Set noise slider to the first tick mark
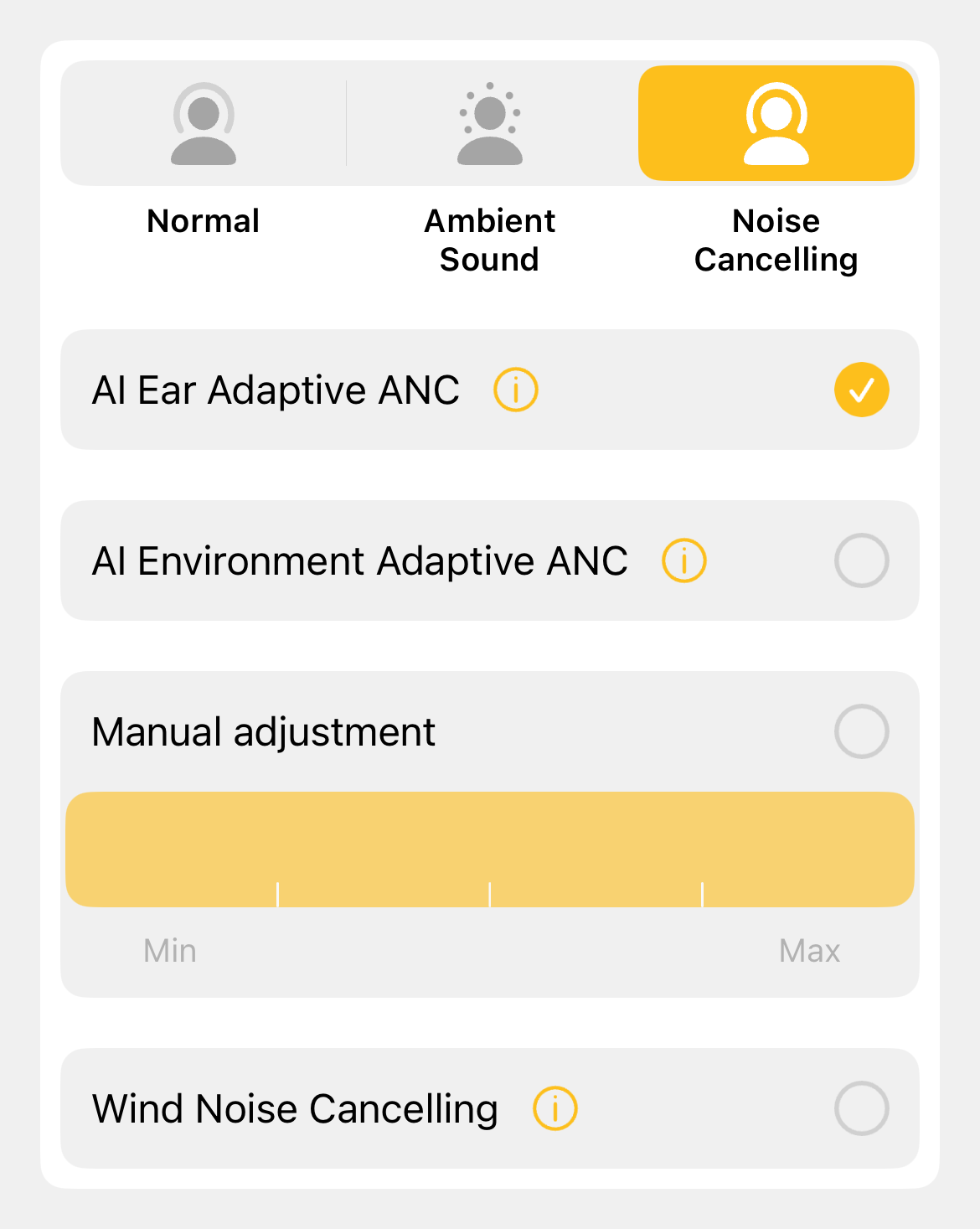The width and height of the screenshot is (980, 1229). tap(277, 850)
